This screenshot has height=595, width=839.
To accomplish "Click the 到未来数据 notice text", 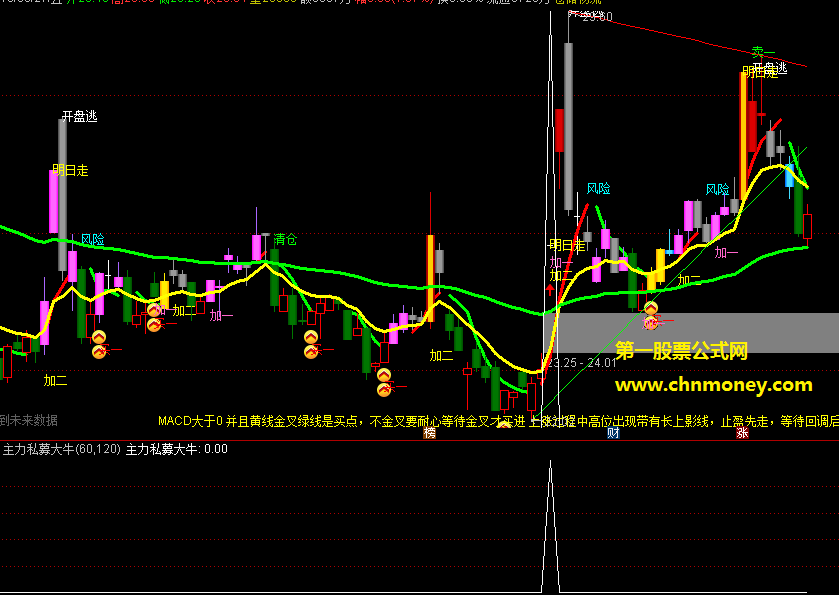I will (x=28, y=421).
